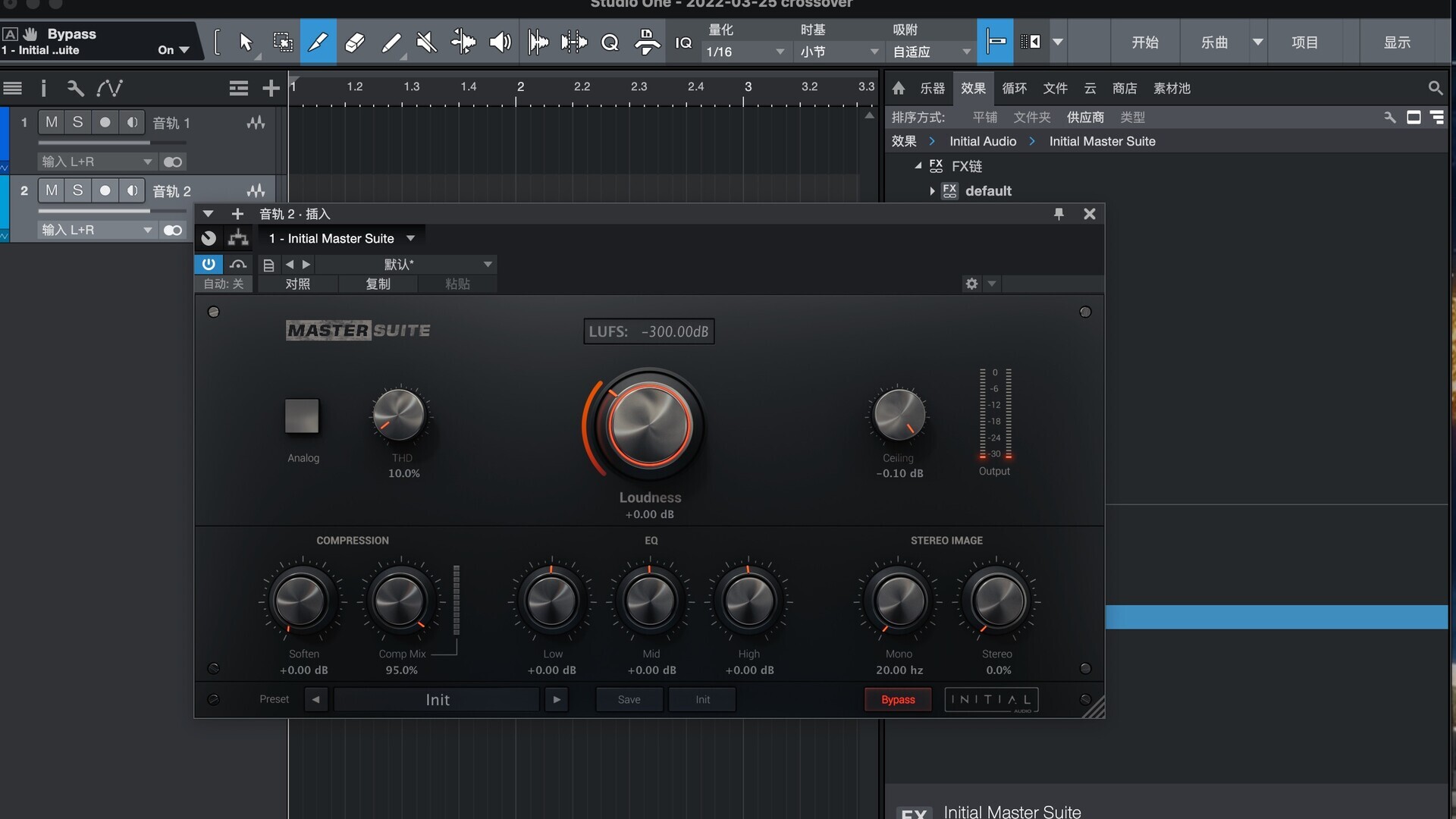Open the 默认 preset dropdown
Viewport: 1456px width, 819px height.
(x=406, y=264)
